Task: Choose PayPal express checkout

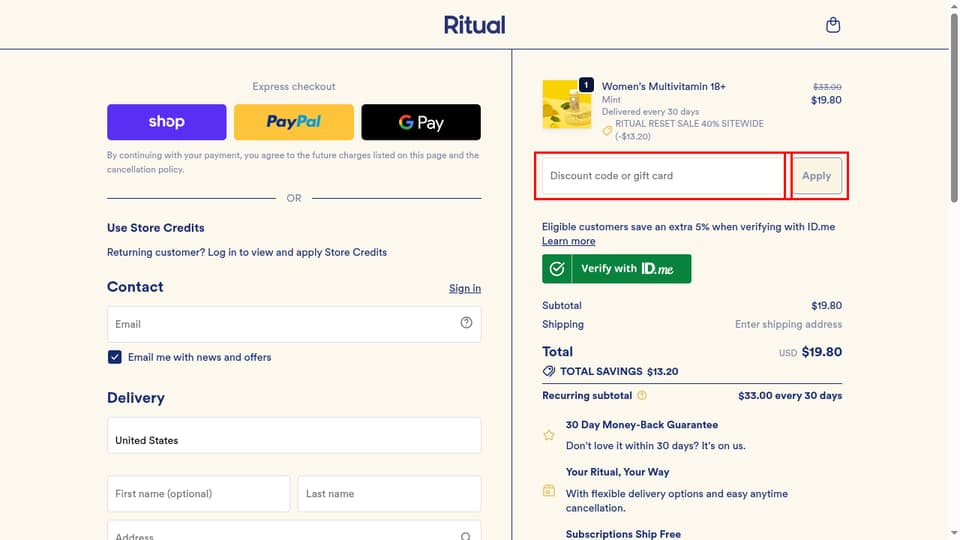Action: click(x=294, y=122)
